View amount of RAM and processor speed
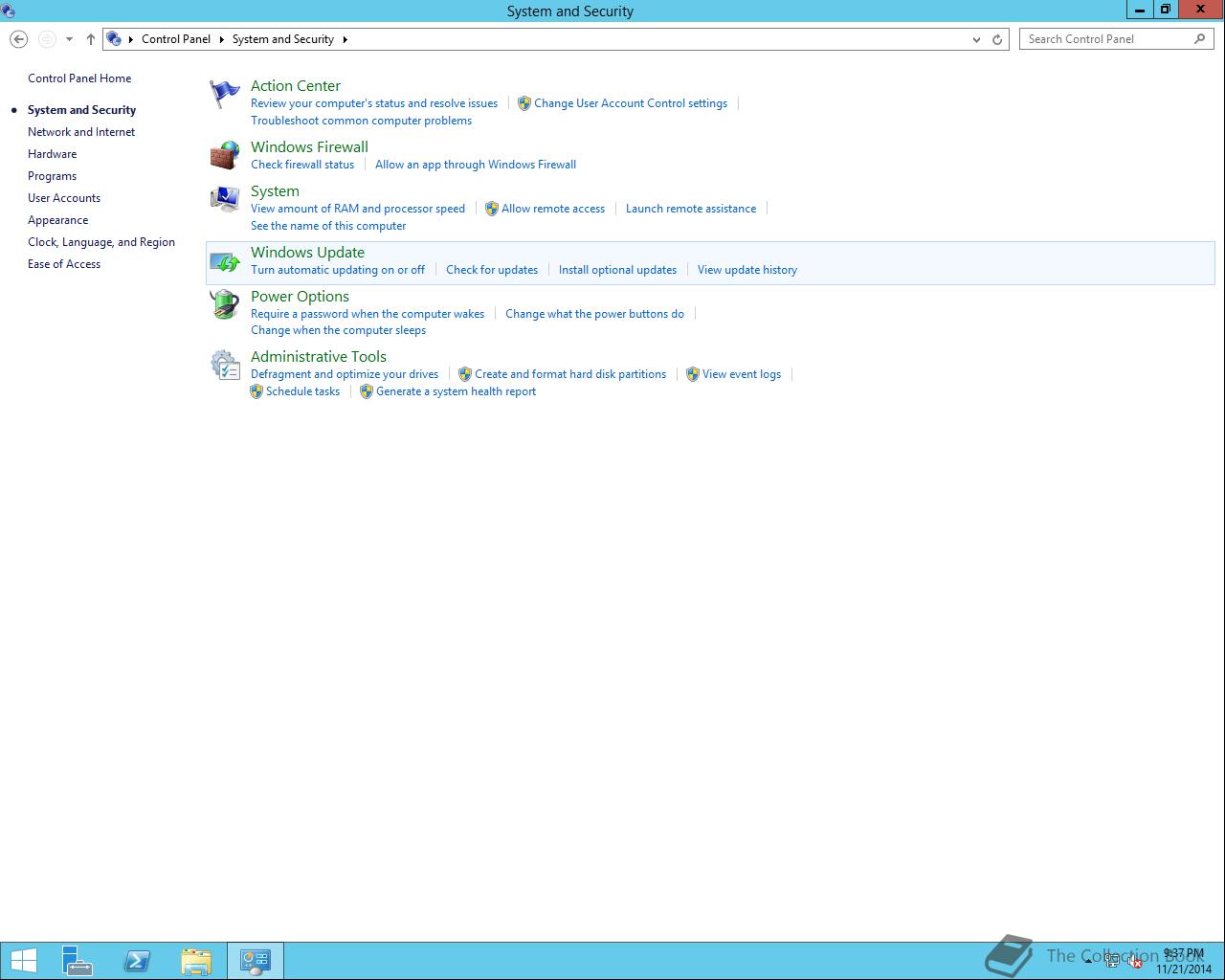 (358, 209)
